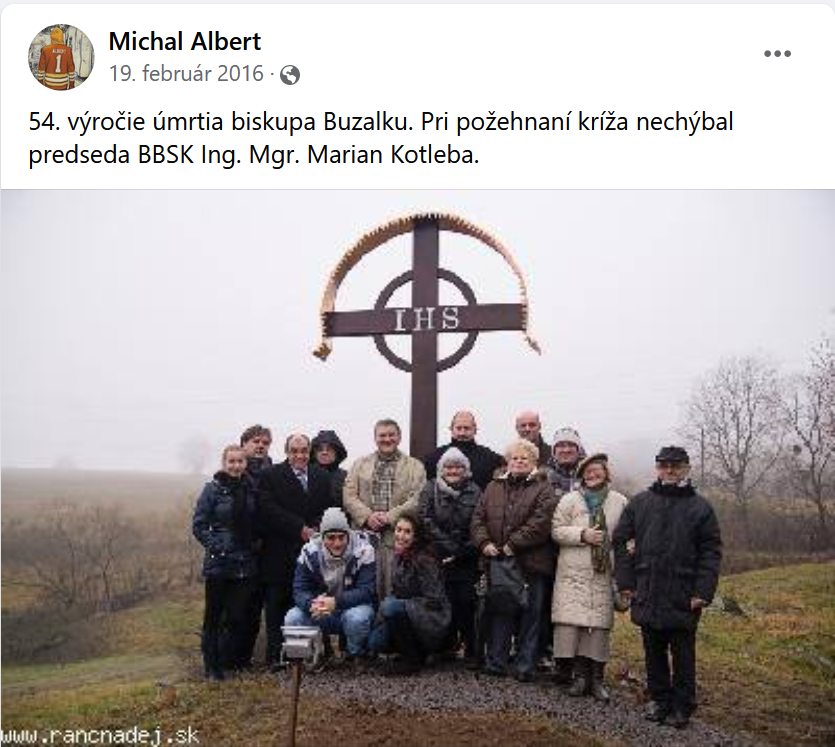Open the three-dot post options menu
The width and height of the screenshot is (835, 747).
777,53
